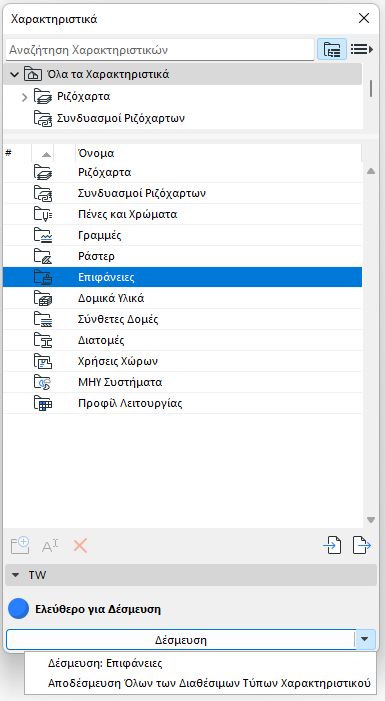Click the export attributes icon

pos(362,545)
